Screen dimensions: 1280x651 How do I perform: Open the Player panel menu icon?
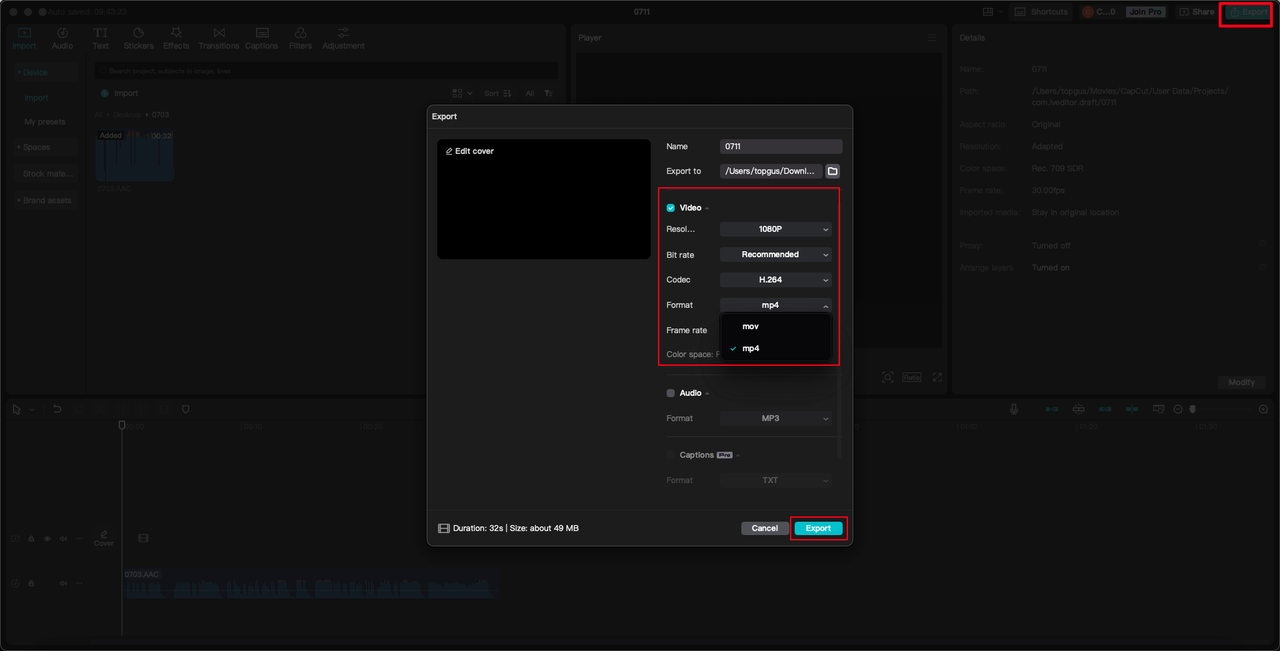click(x=932, y=37)
